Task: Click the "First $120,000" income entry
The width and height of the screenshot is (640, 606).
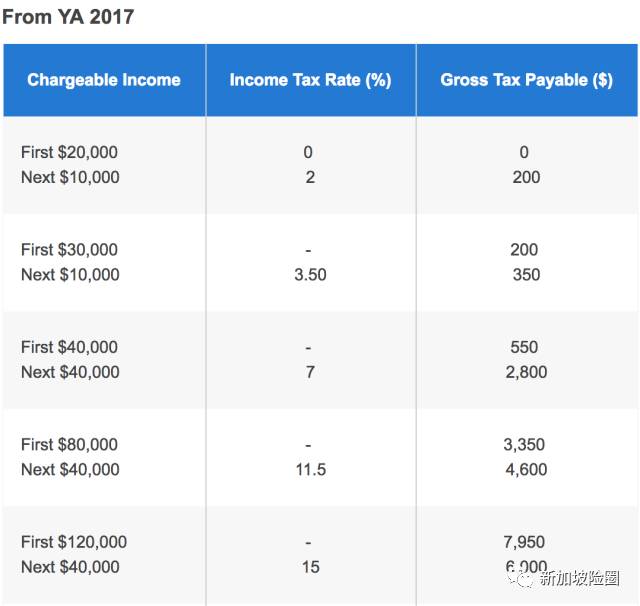Action: (74, 542)
